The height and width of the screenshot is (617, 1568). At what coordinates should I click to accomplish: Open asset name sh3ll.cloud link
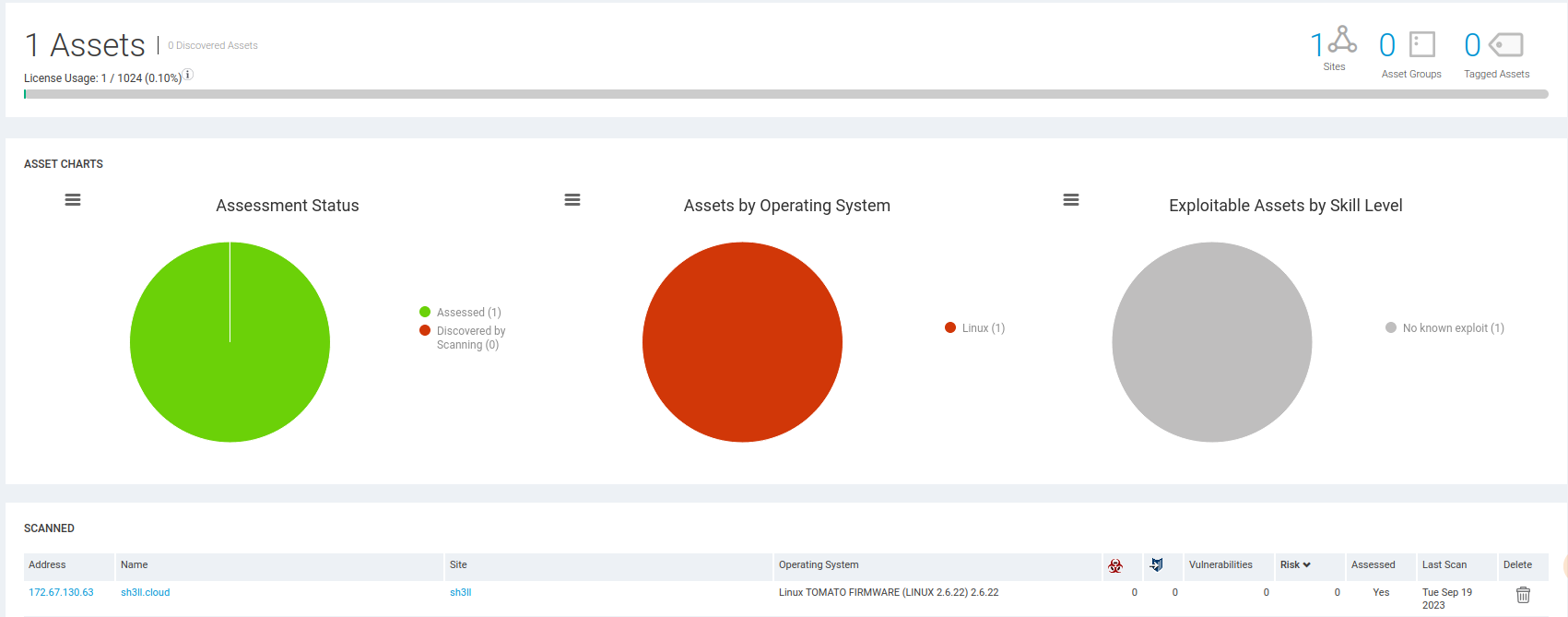click(146, 592)
